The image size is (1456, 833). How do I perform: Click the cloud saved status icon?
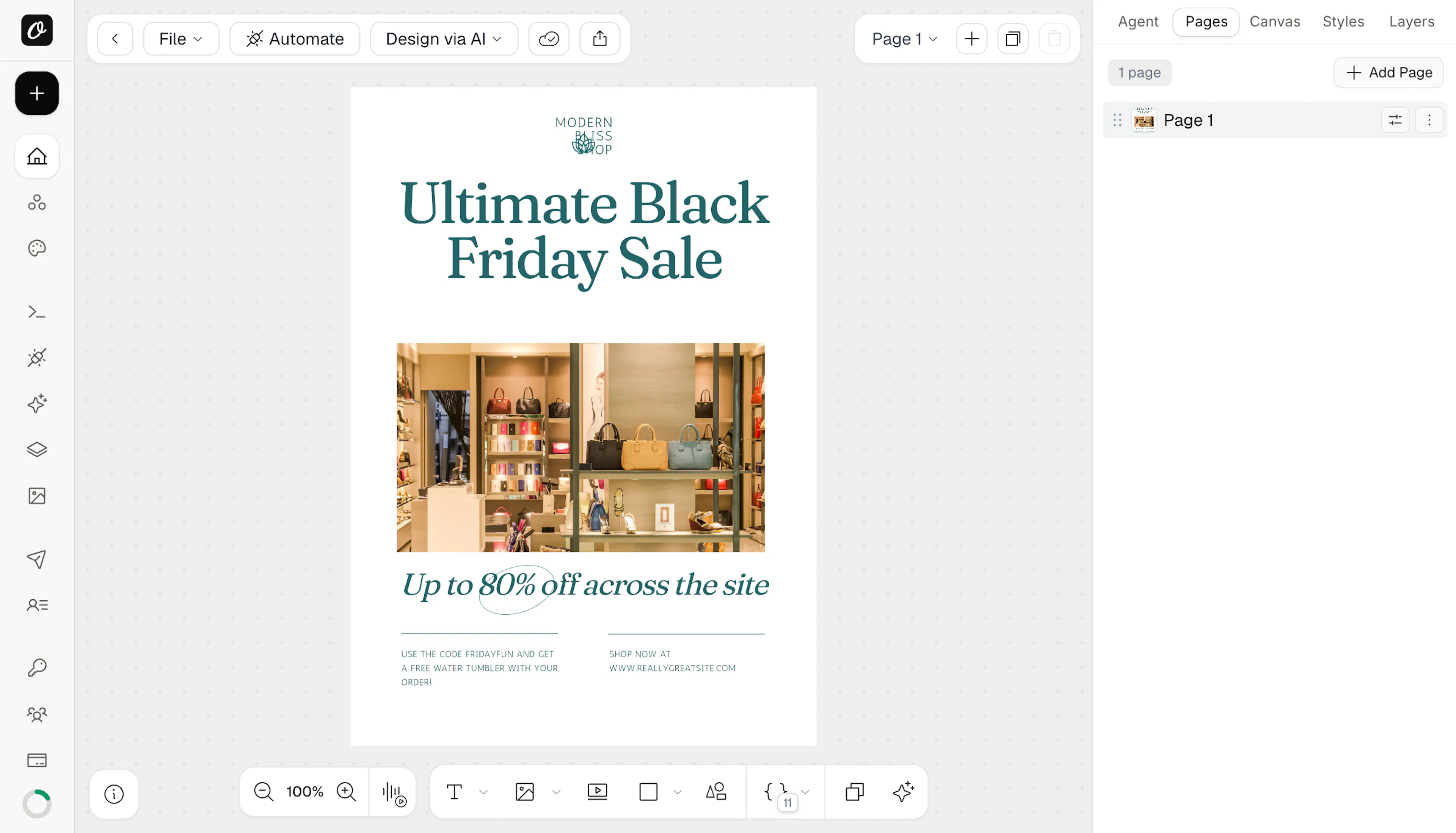pos(549,39)
